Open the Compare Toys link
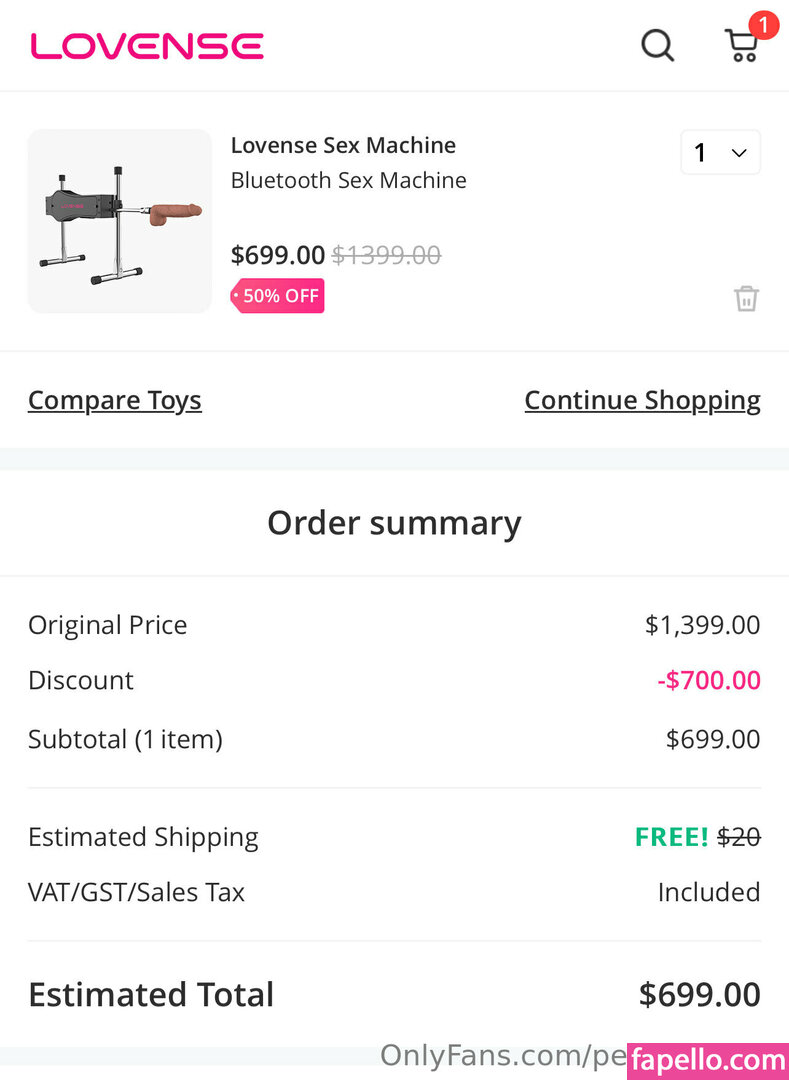789x1080 pixels. click(115, 400)
